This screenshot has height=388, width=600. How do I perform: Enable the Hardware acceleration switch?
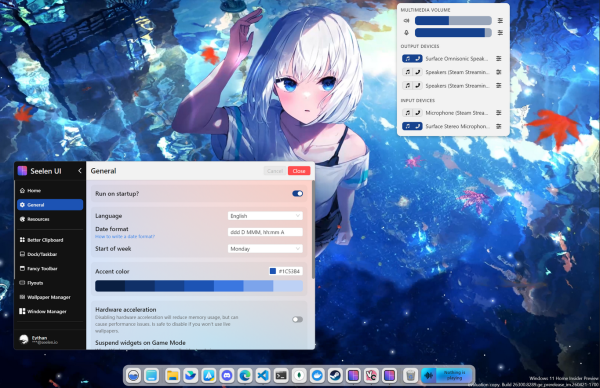(298, 320)
